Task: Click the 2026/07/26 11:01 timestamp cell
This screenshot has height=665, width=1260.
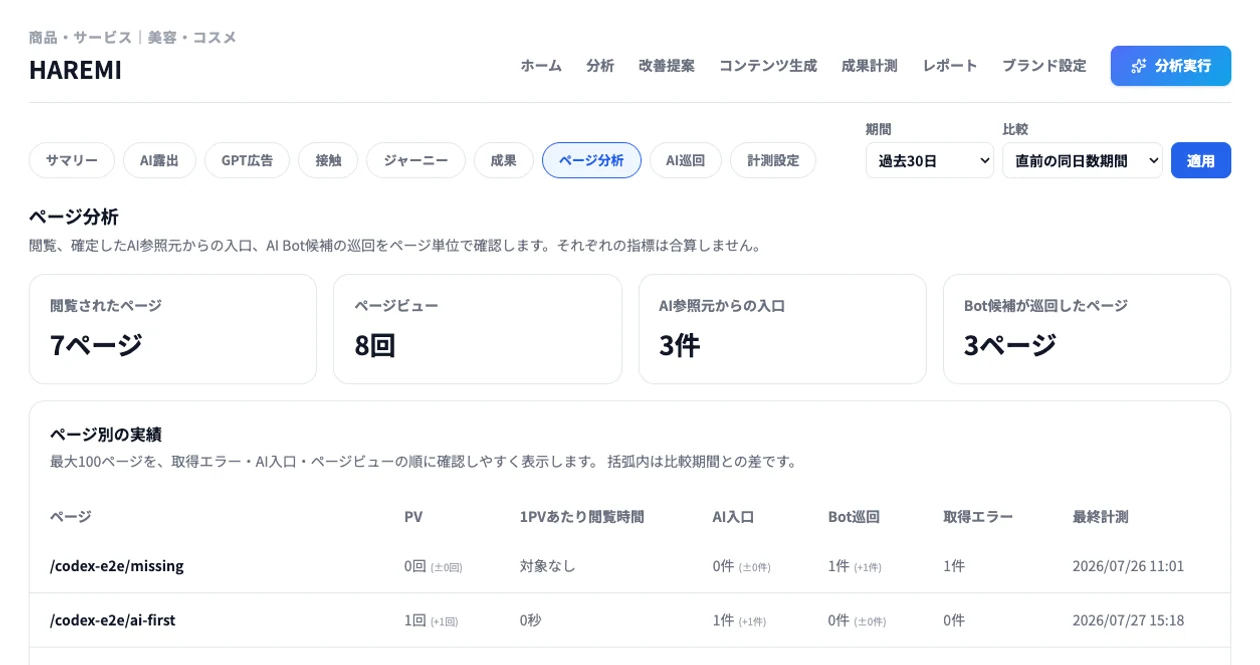Action: (1128, 566)
